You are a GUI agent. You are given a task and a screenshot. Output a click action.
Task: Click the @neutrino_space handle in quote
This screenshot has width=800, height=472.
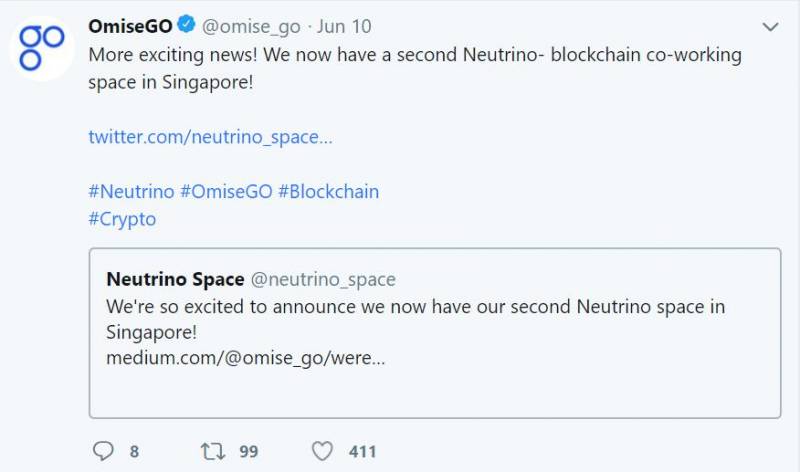322,279
